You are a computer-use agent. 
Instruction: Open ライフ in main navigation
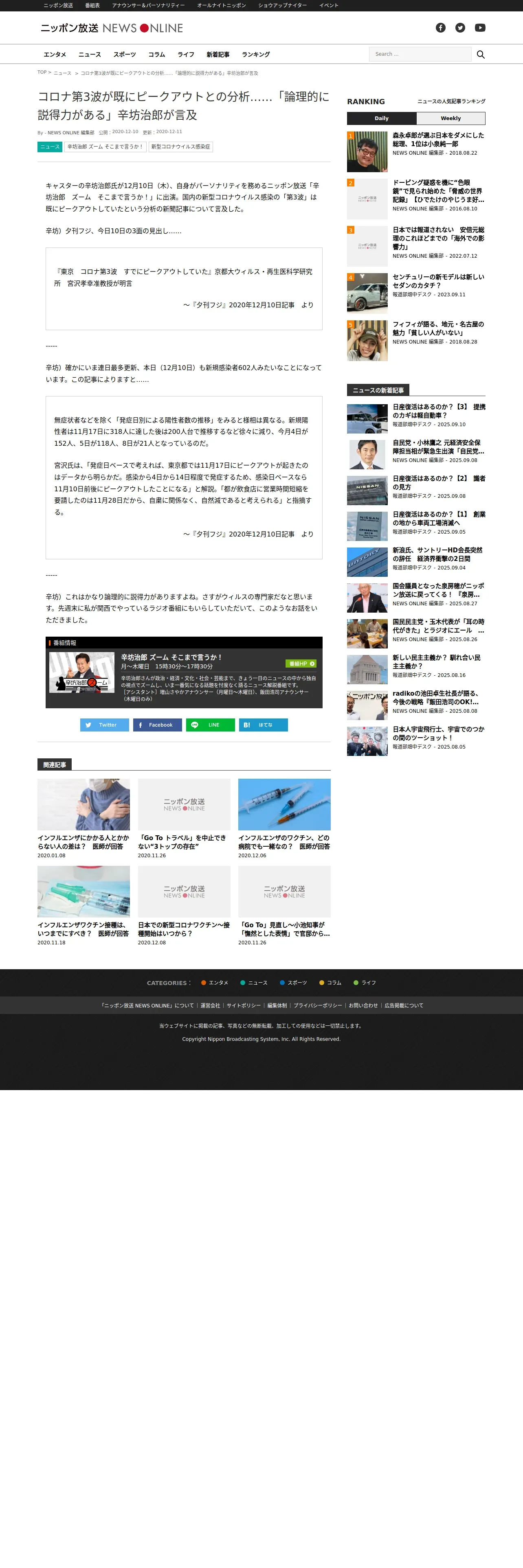(186, 55)
